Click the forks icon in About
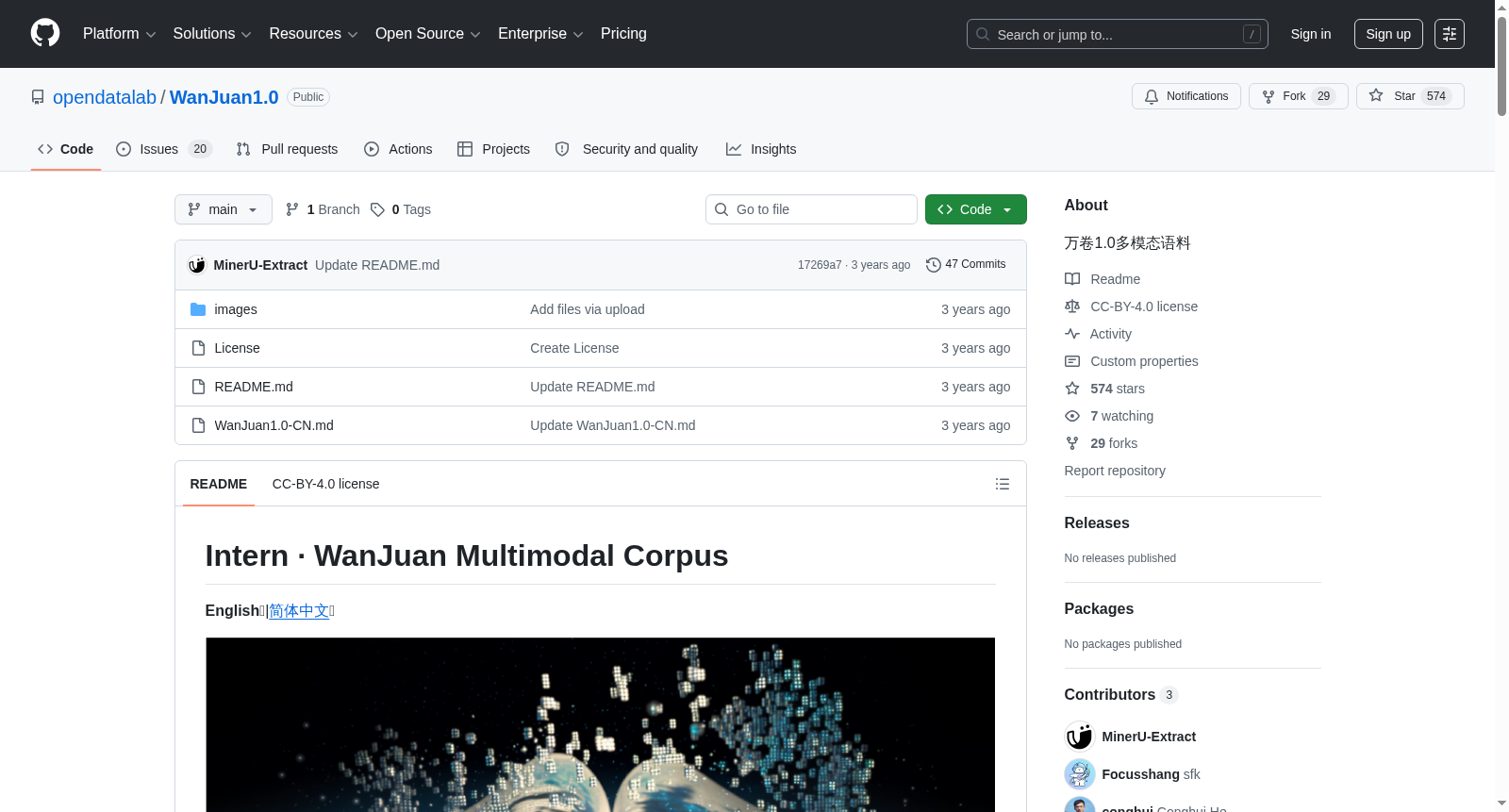The height and width of the screenshot is (812, 1509). click(1072, 443)
